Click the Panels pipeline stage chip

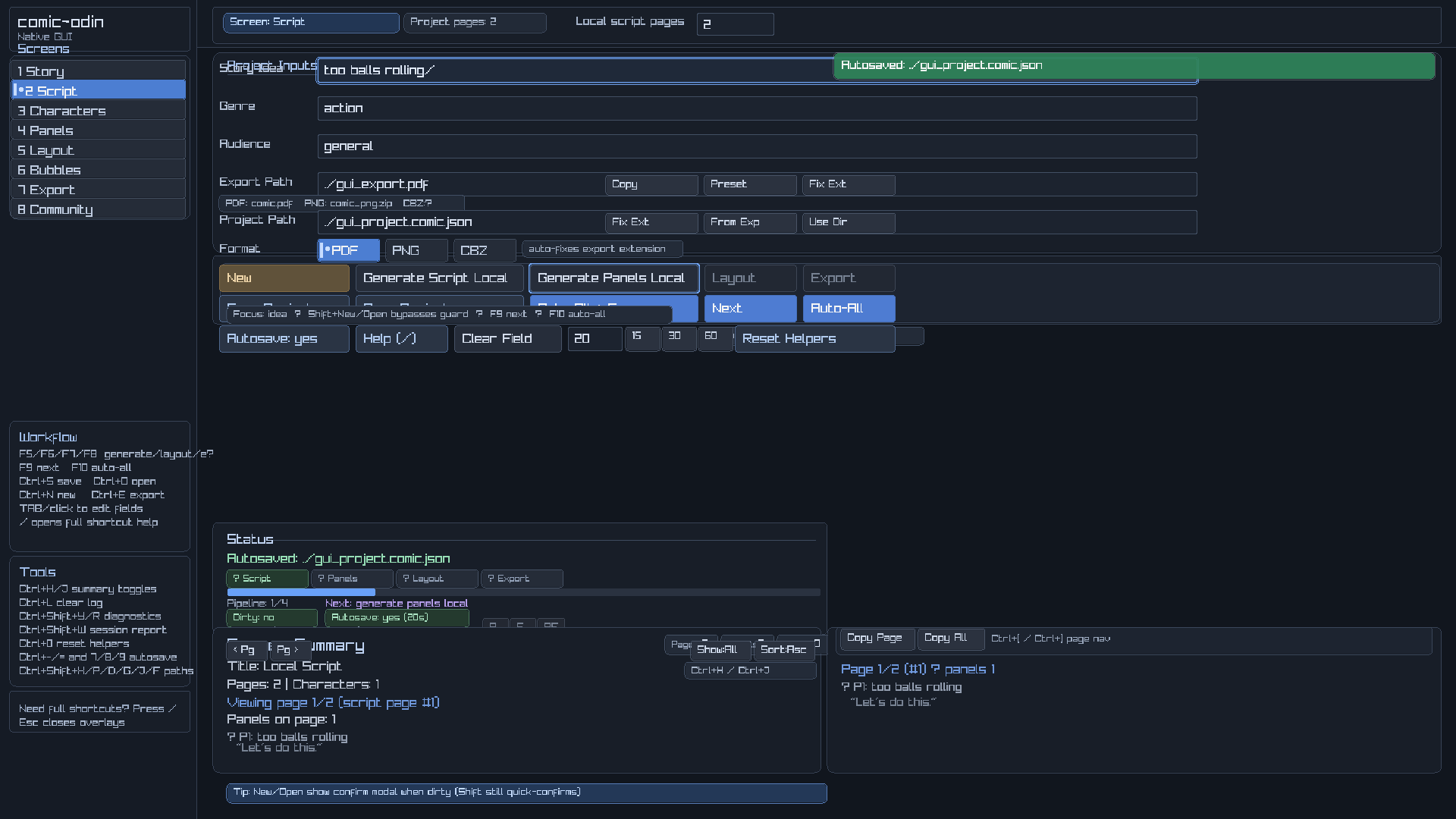pyautogui.click(x=353, y=579)
